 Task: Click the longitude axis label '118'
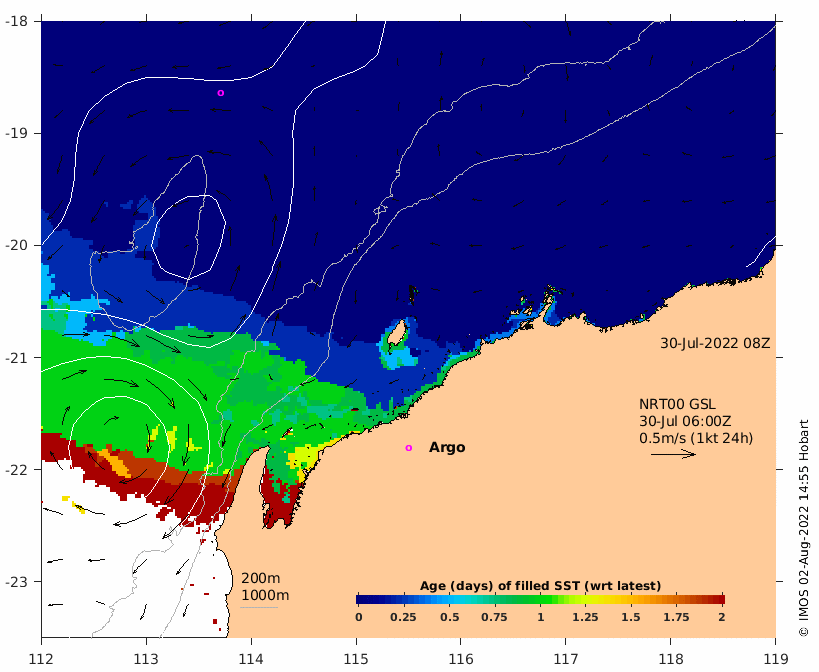tap(671, 658)
